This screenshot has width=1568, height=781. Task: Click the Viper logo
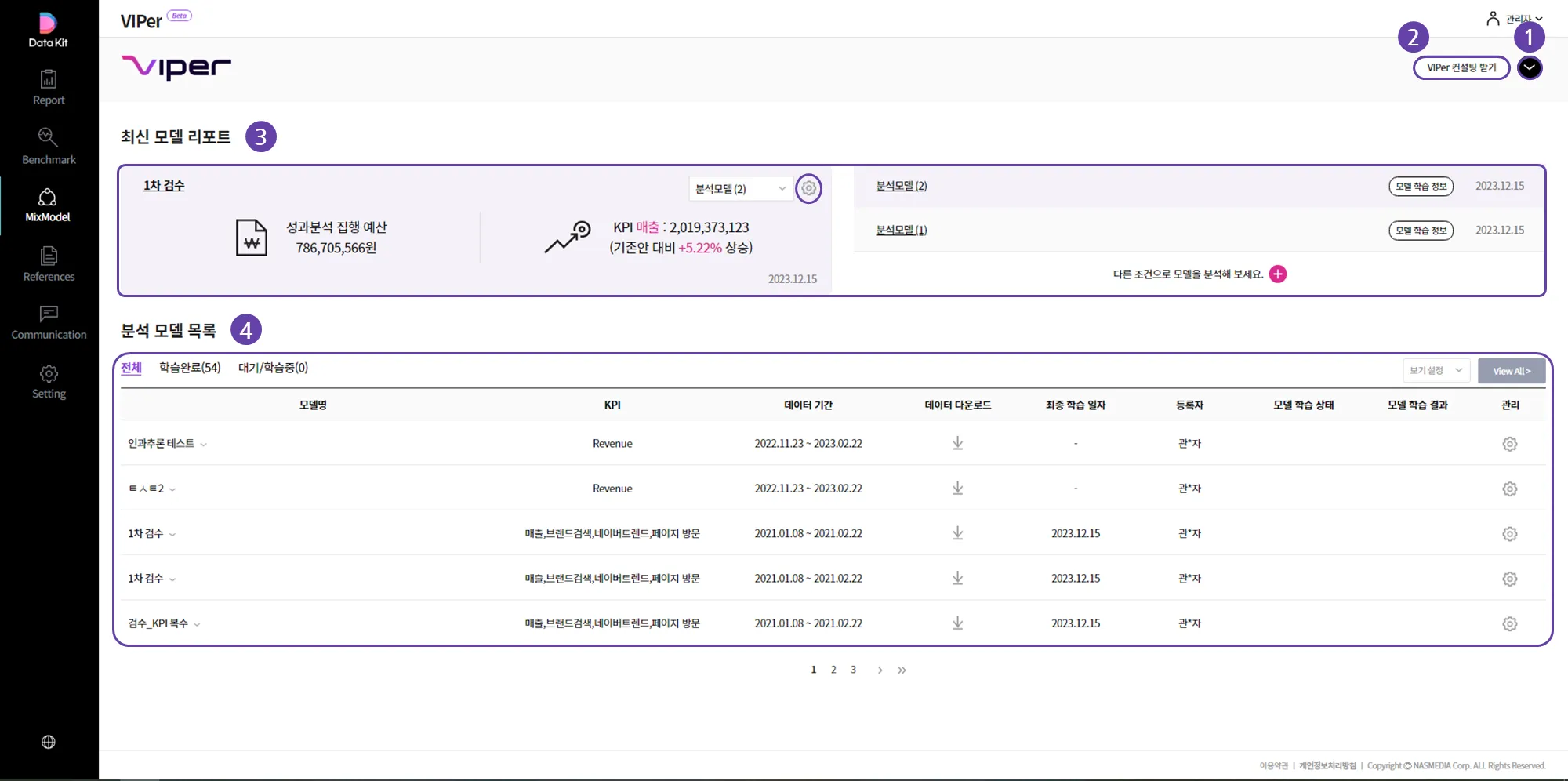176,67
